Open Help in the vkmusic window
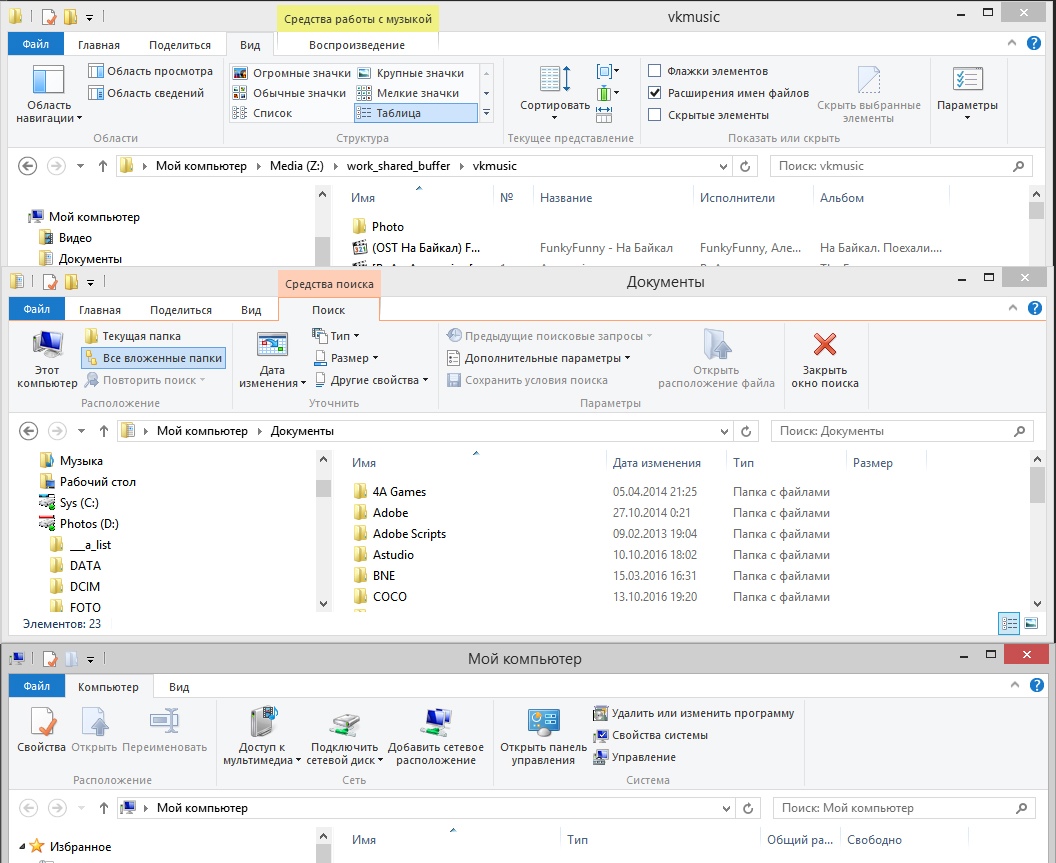 click(x=1034, y=43)
